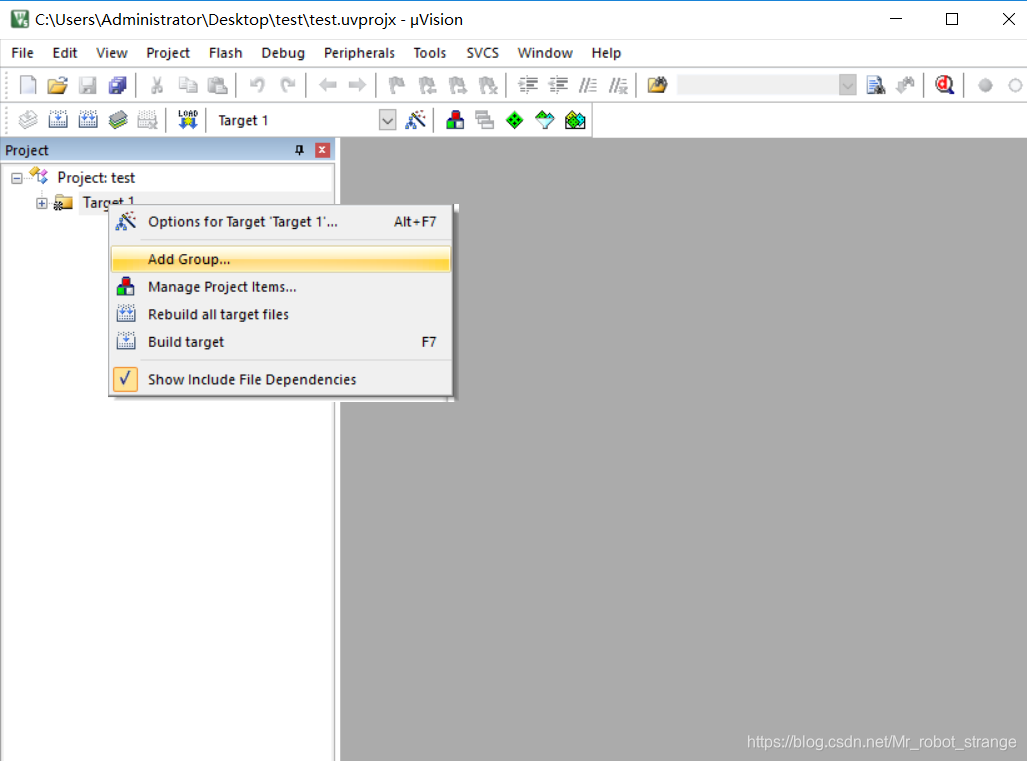Click the find text input field

pos(758,85)
